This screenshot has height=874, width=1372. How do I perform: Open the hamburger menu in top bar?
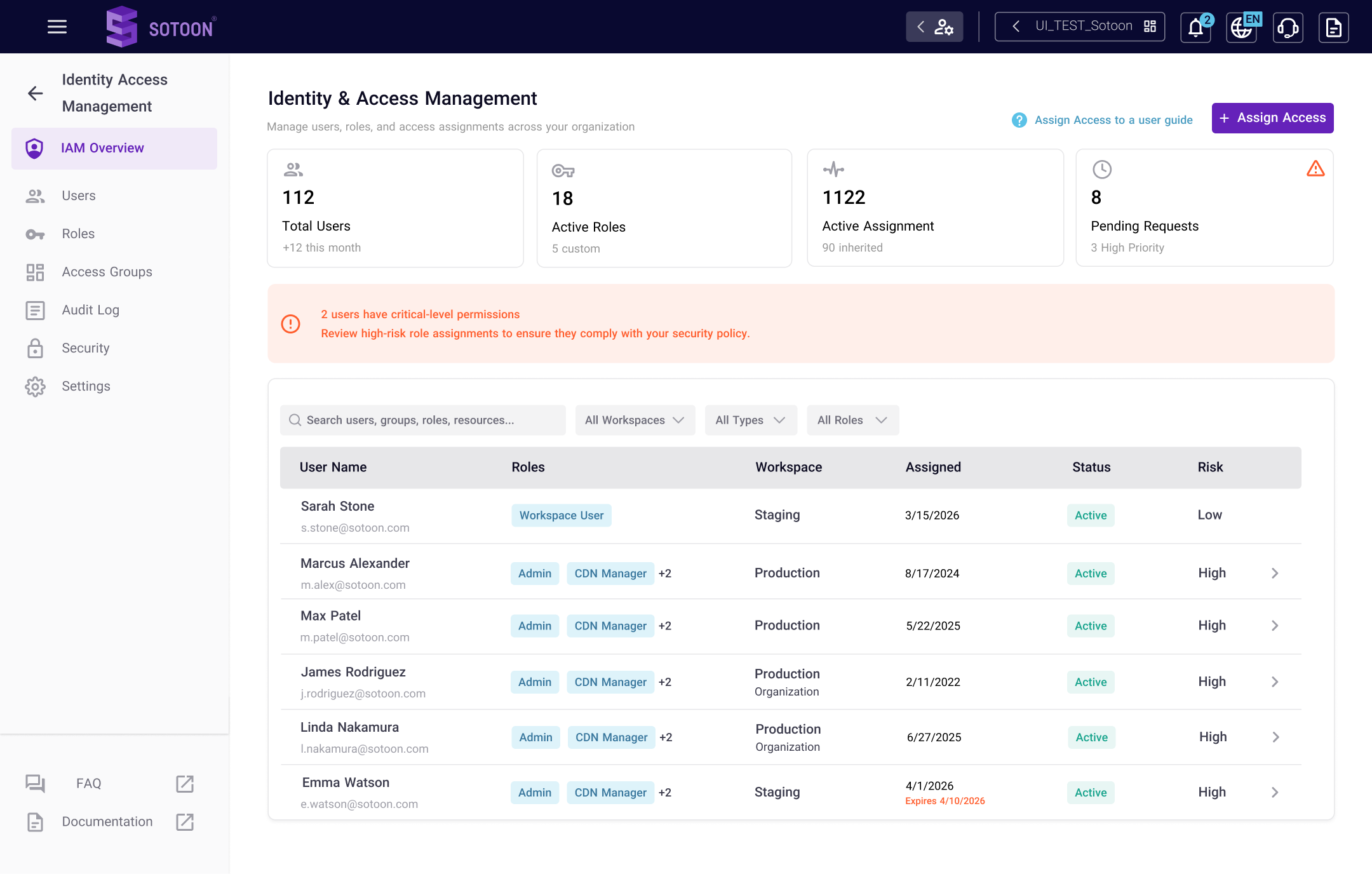57,27
